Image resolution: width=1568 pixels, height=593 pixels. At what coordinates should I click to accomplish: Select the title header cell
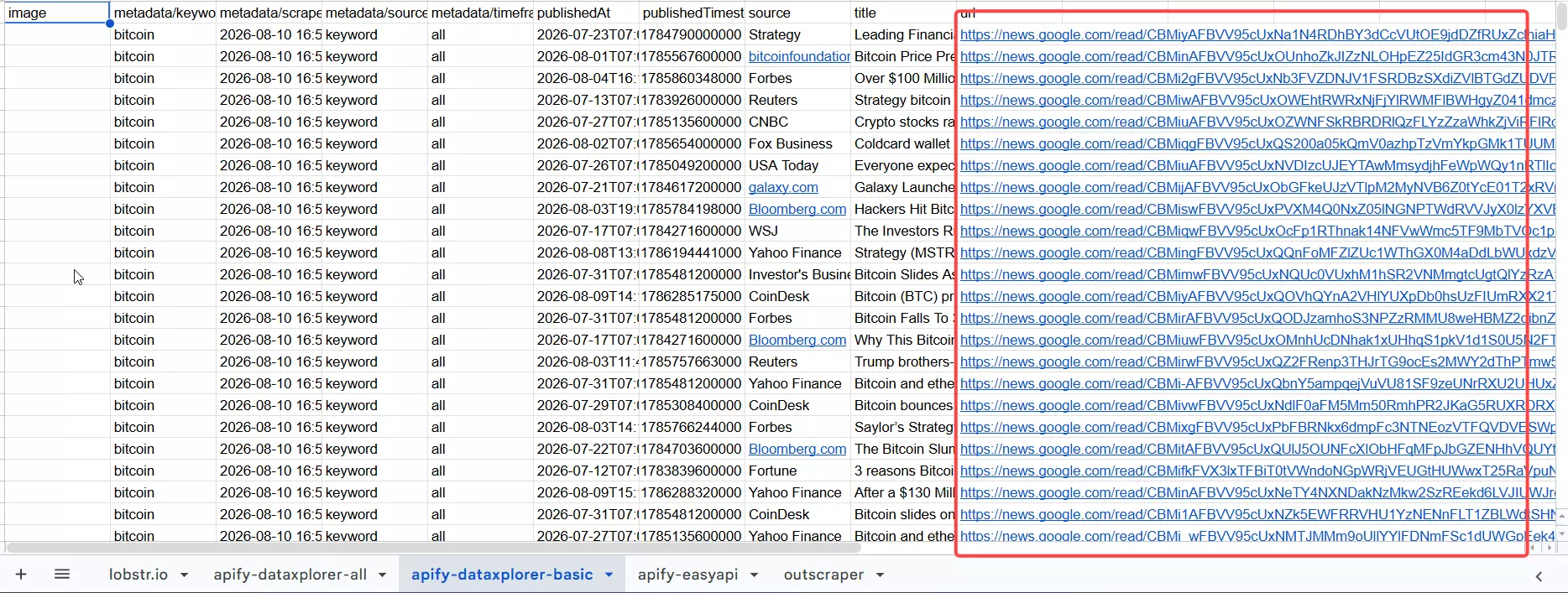click(x=904, y=13)
